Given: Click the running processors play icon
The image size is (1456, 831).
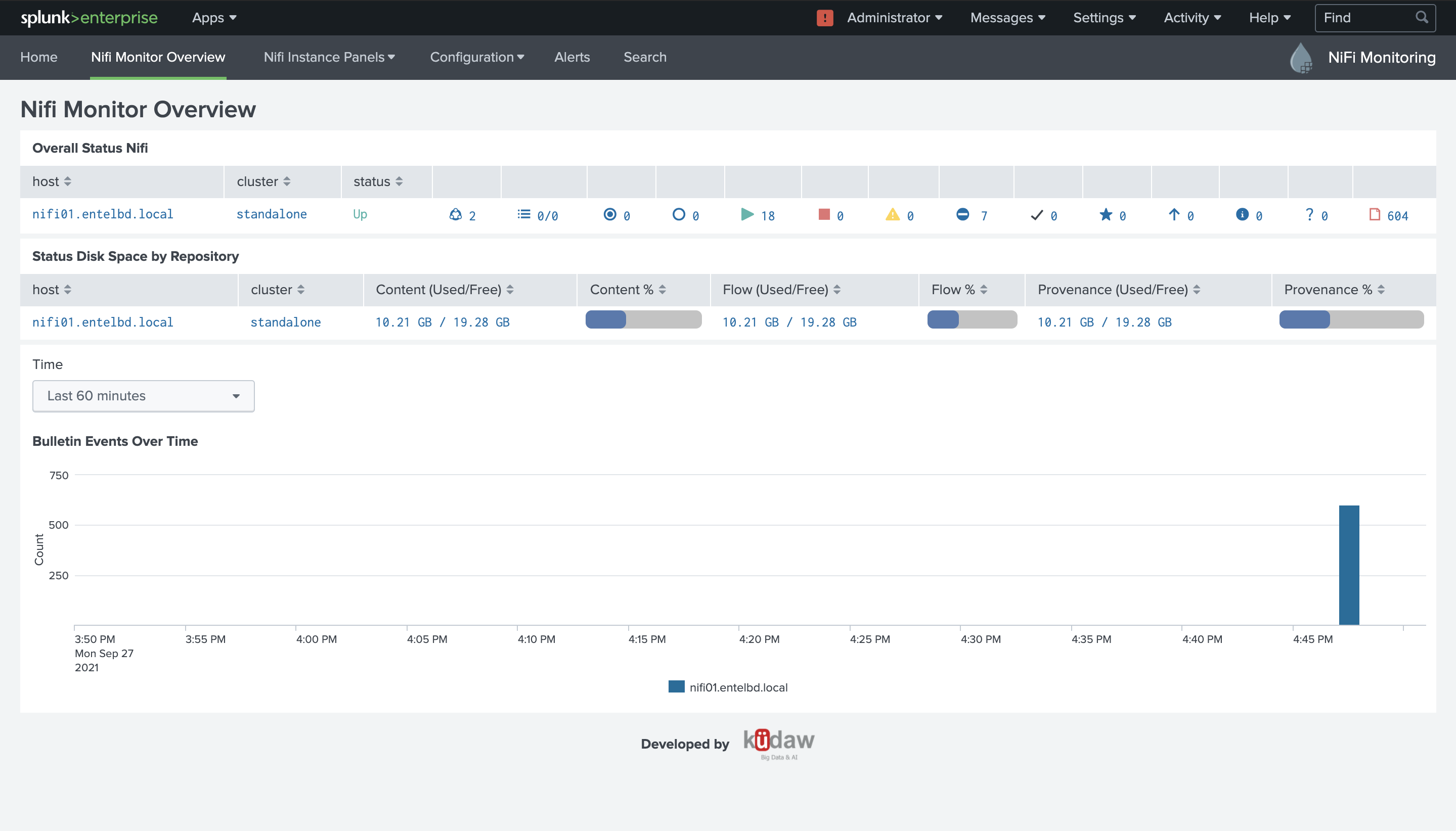Looking at the screenshot, I should [747, 215].
